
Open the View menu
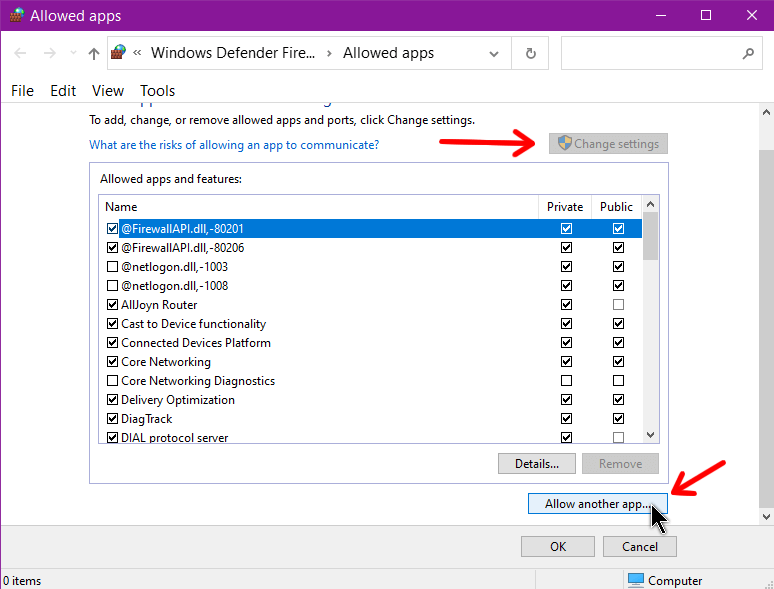point(108,91)
